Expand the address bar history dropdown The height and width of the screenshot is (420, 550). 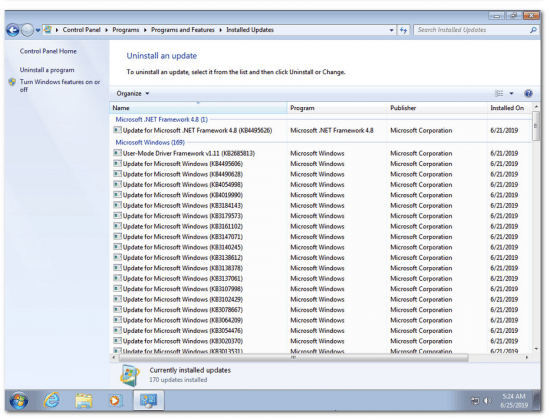click(x=391, y=30)
